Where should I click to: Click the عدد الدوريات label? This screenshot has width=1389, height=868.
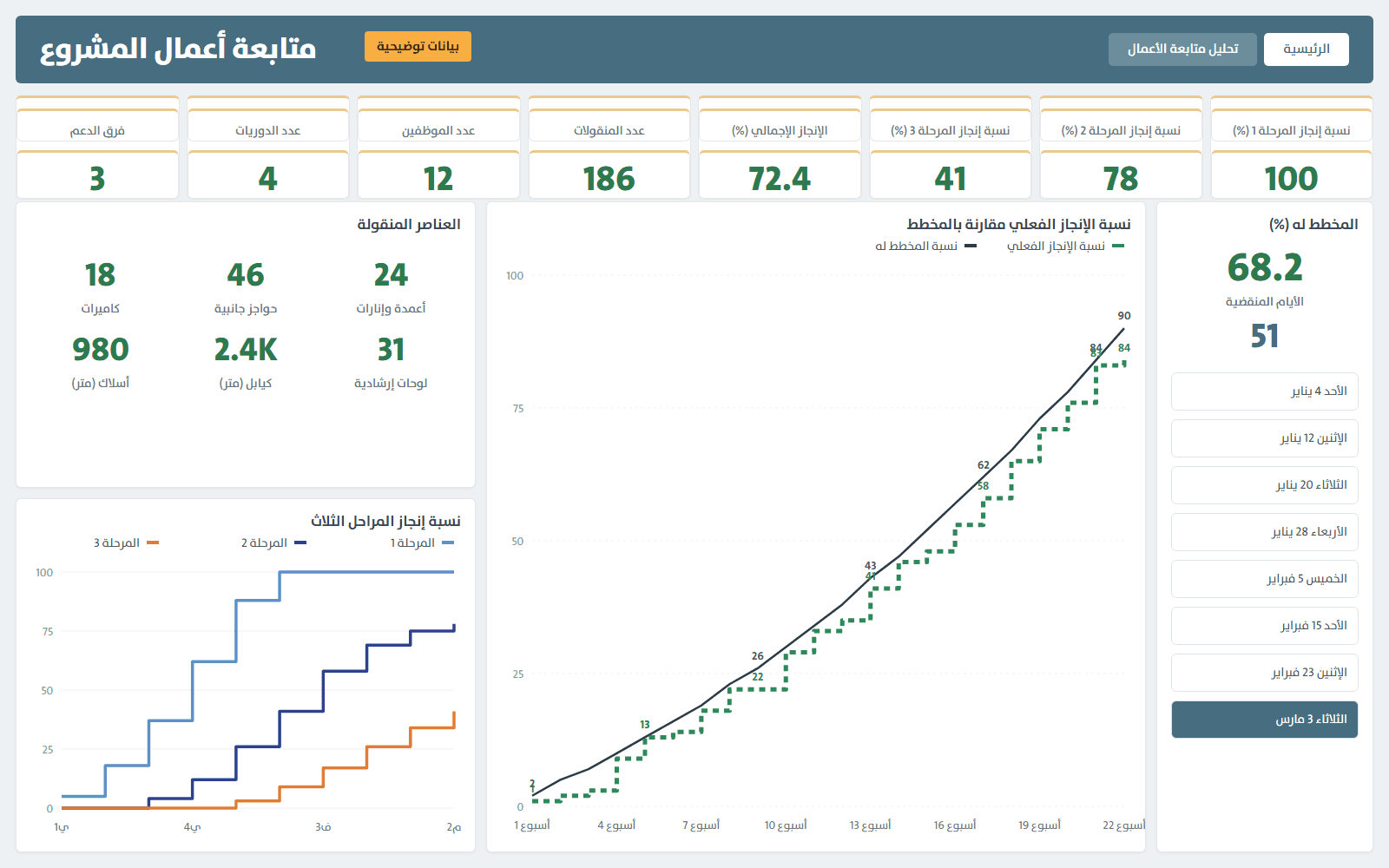(x=267, y=130)
